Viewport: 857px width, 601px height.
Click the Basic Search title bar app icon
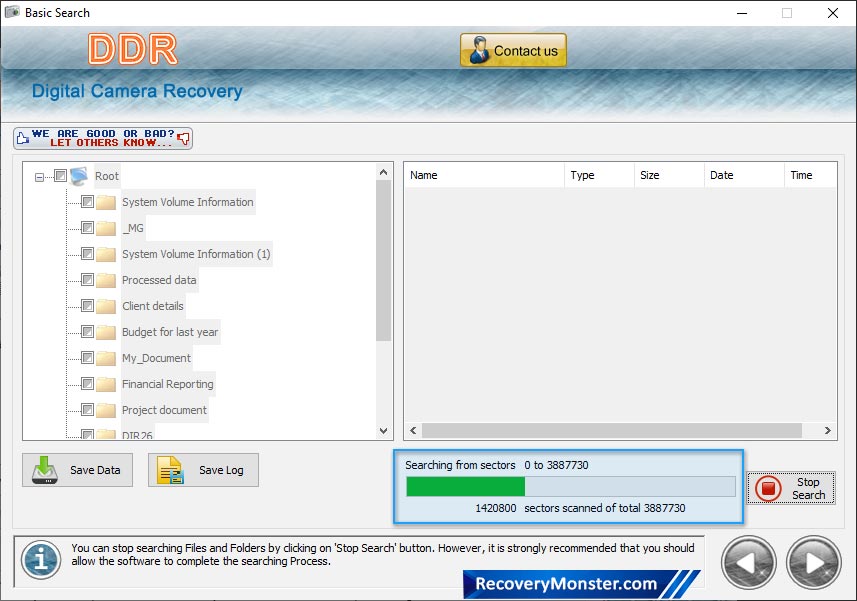(x=12, y=12)
